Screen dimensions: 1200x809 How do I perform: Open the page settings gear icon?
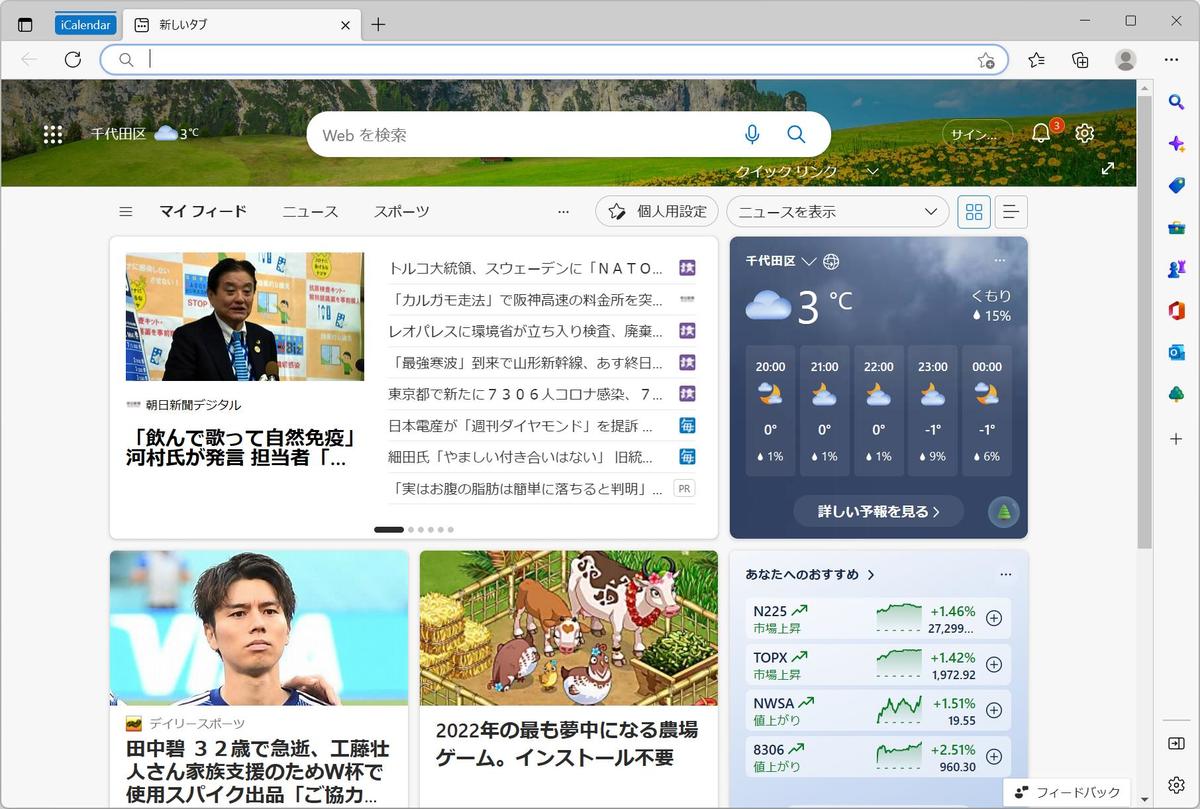click(1085, 133)
